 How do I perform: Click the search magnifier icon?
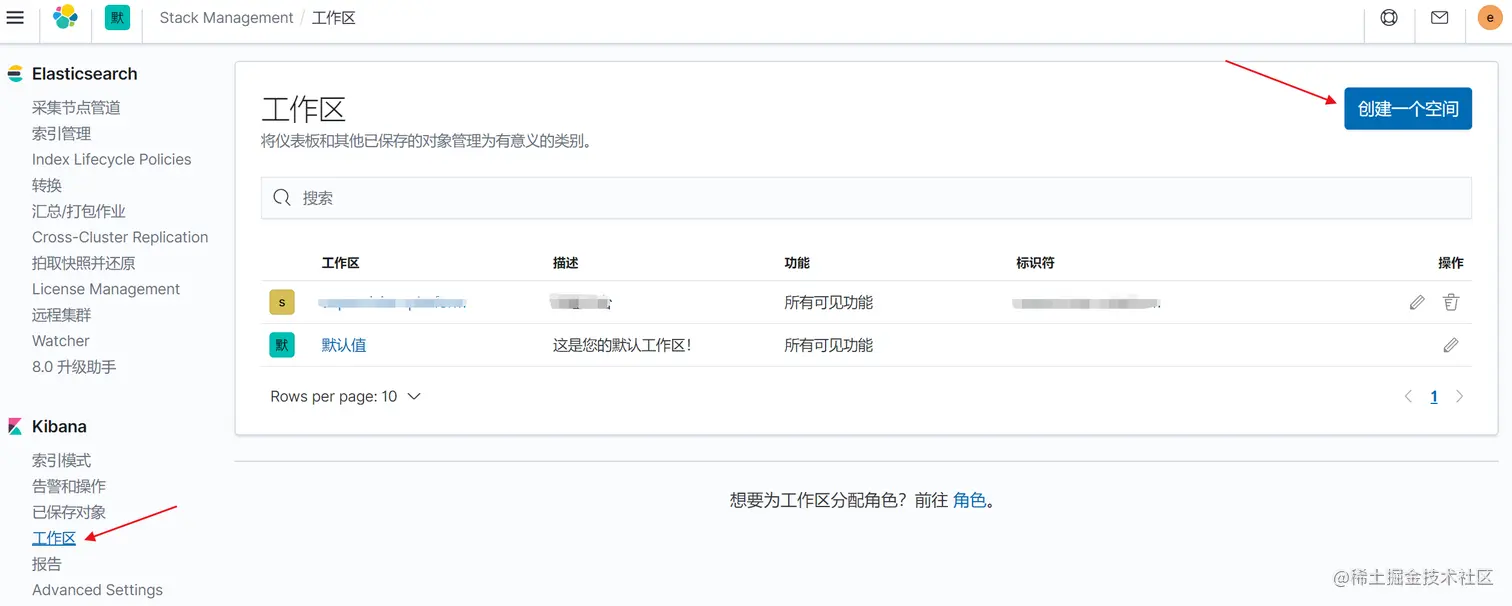[x=281, y=197]
